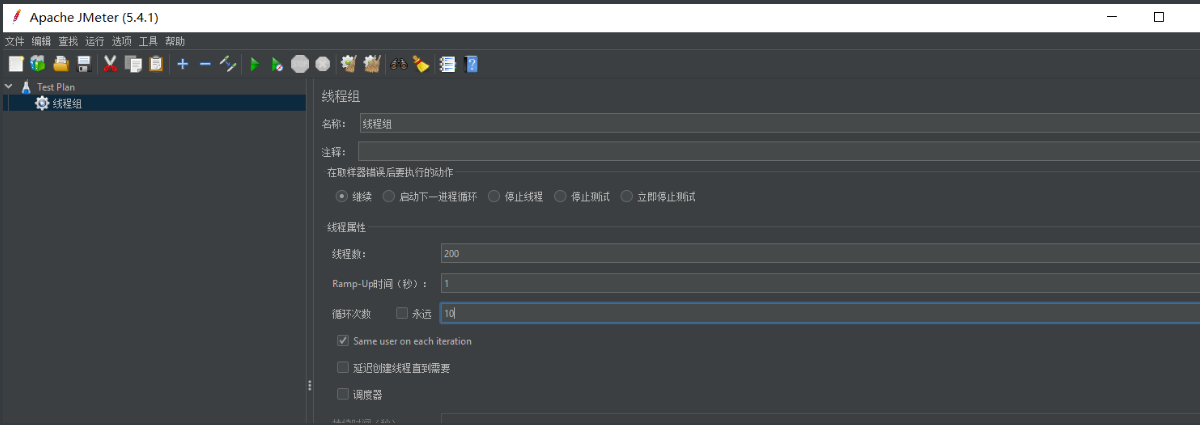Open the 运行 menu
This screenshot has width=1200, height=425.
(95, 41)
